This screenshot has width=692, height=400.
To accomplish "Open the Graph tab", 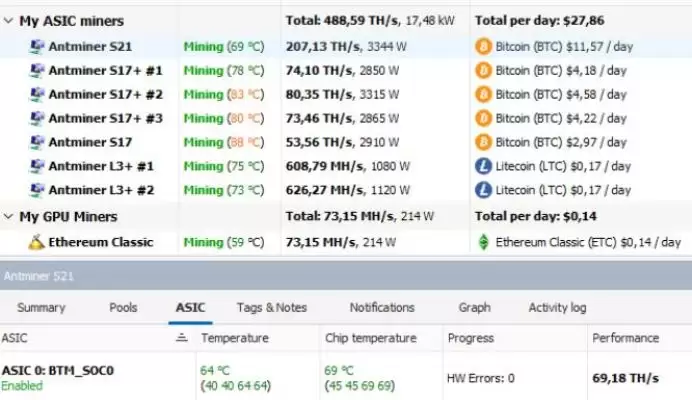I will (x=474, y=308).
